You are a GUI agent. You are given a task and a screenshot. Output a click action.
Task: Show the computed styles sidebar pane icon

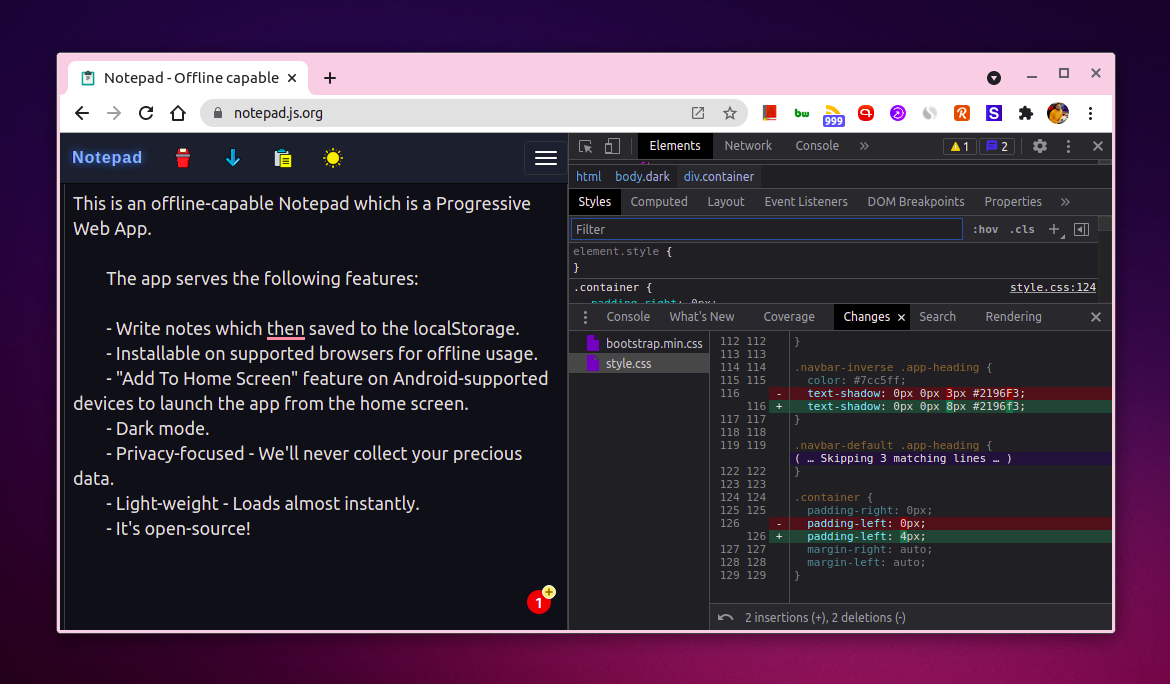click(x=1081, y=229)
